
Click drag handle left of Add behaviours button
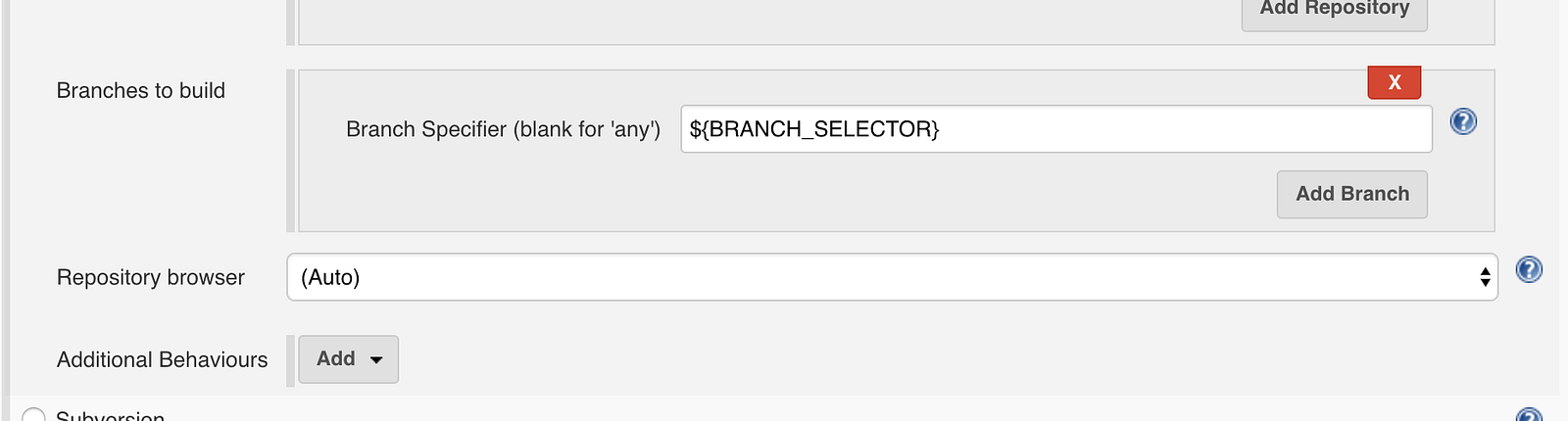click(x=291, y=359)
